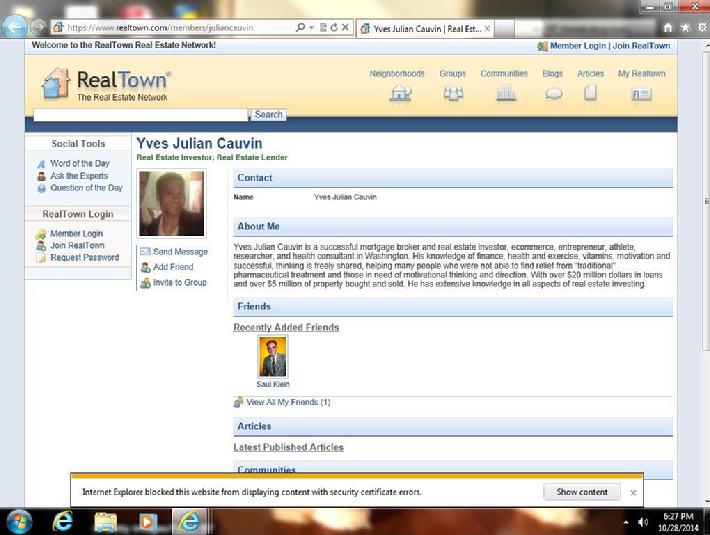The height and width of the screenshot is (535, 710).
Task: Open Articles page icon
Action: point(590,93)
